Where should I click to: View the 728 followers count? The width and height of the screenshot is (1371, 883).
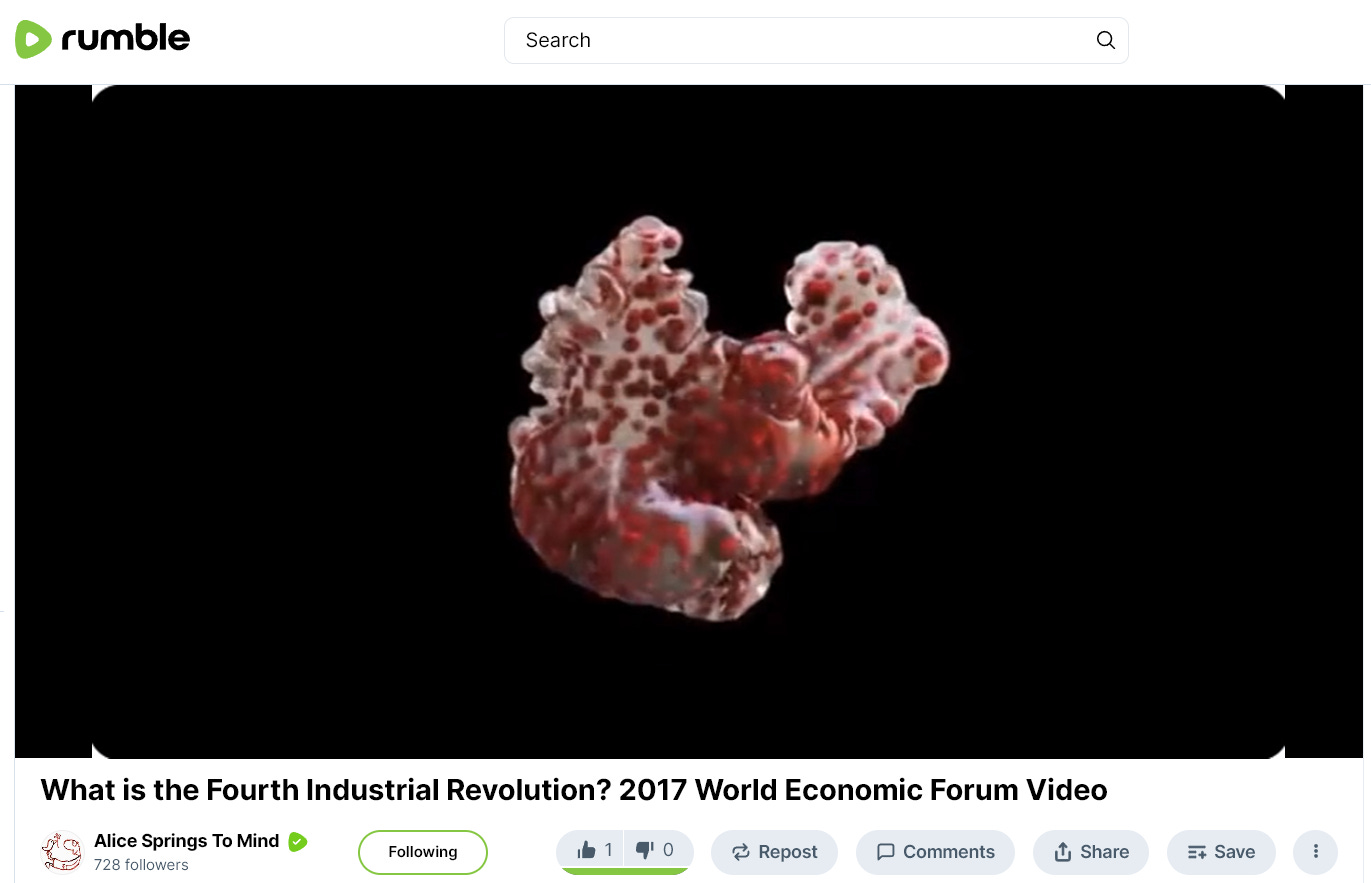pyautogui.click(x=141, y=865)
